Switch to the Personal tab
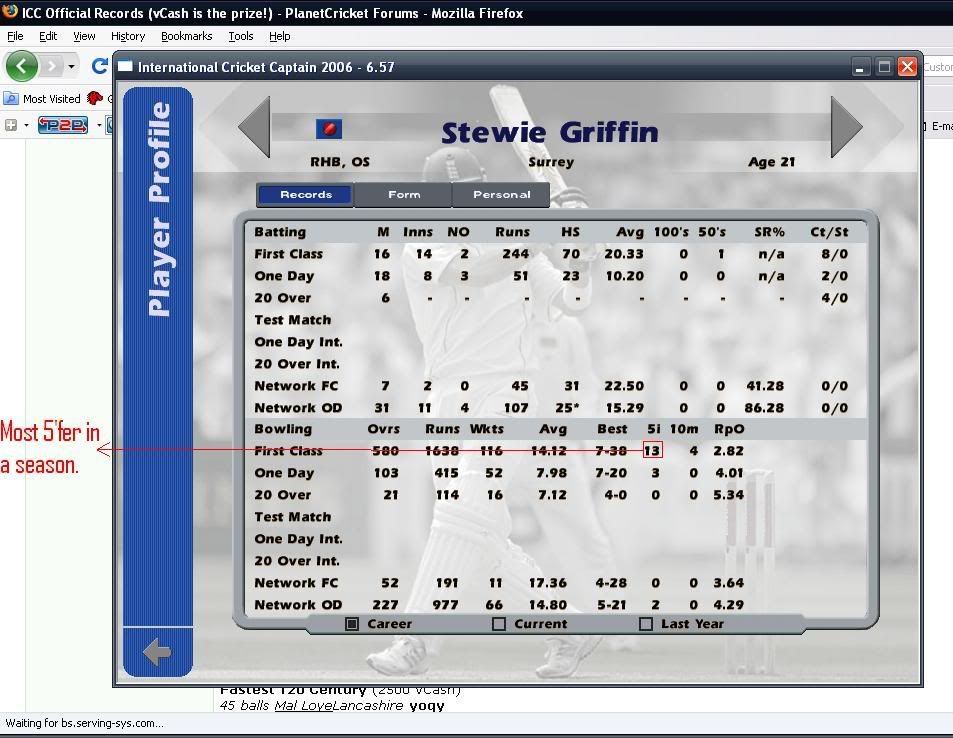Viewport: 953px width, 738px height. coord(501,195)
